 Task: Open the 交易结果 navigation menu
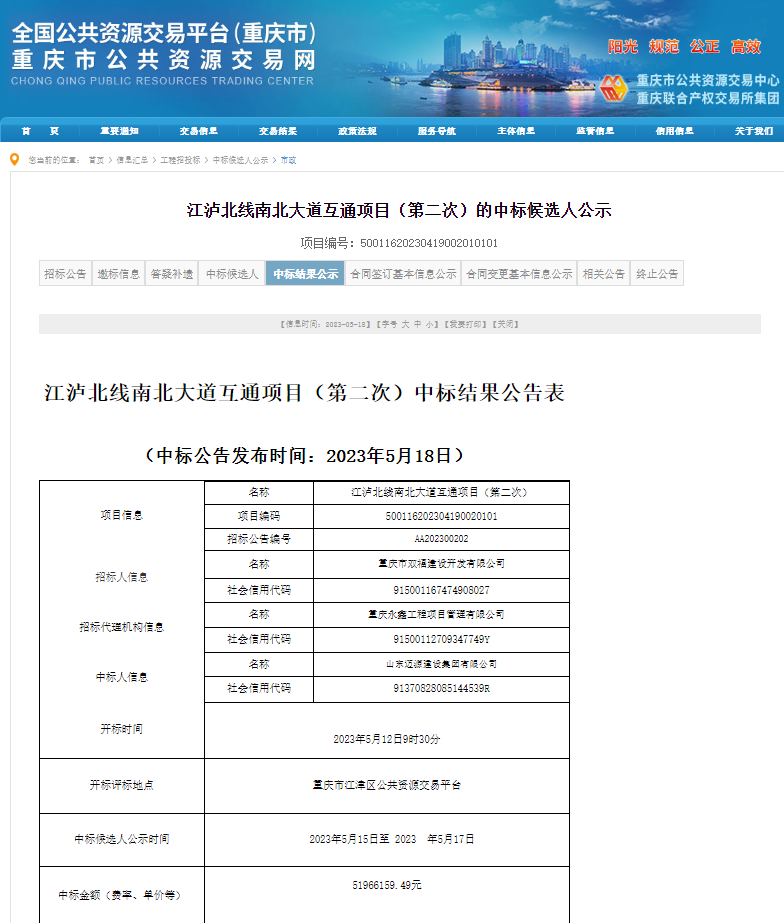[x=278, y=131]
